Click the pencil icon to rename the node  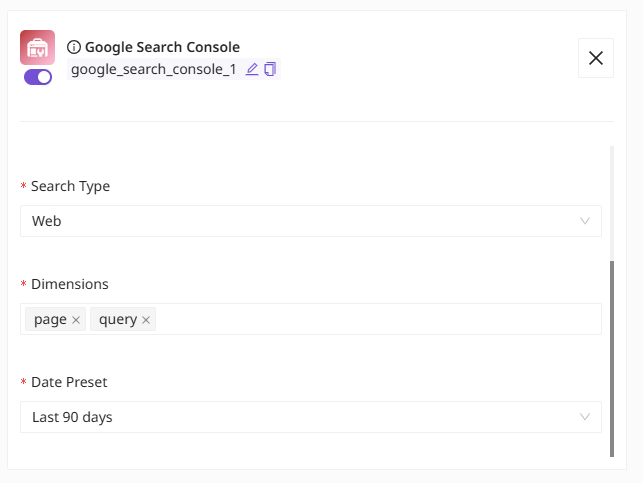click(x=252, y=69)
